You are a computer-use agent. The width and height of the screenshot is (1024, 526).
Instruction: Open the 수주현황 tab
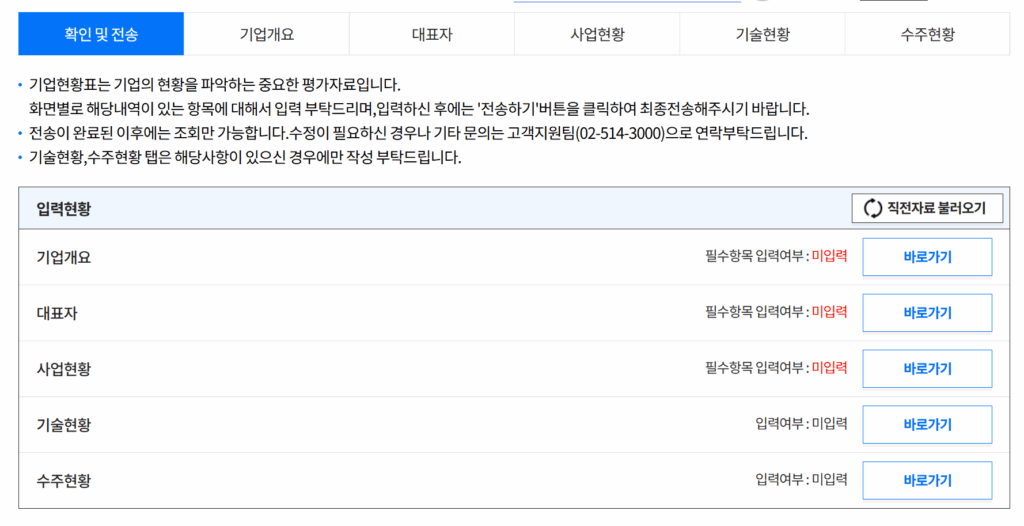pos(927,34)
